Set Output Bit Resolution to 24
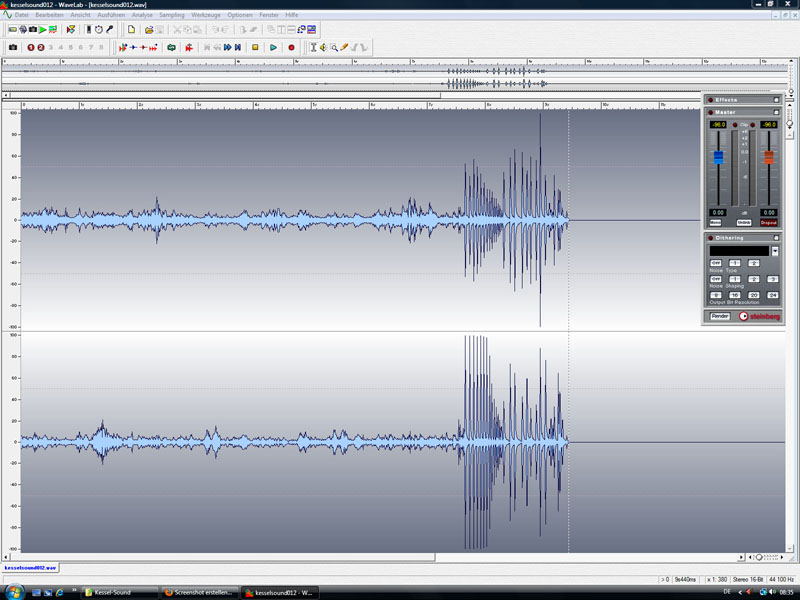Viewport: 800px width, 600px height. coord(772,295)
